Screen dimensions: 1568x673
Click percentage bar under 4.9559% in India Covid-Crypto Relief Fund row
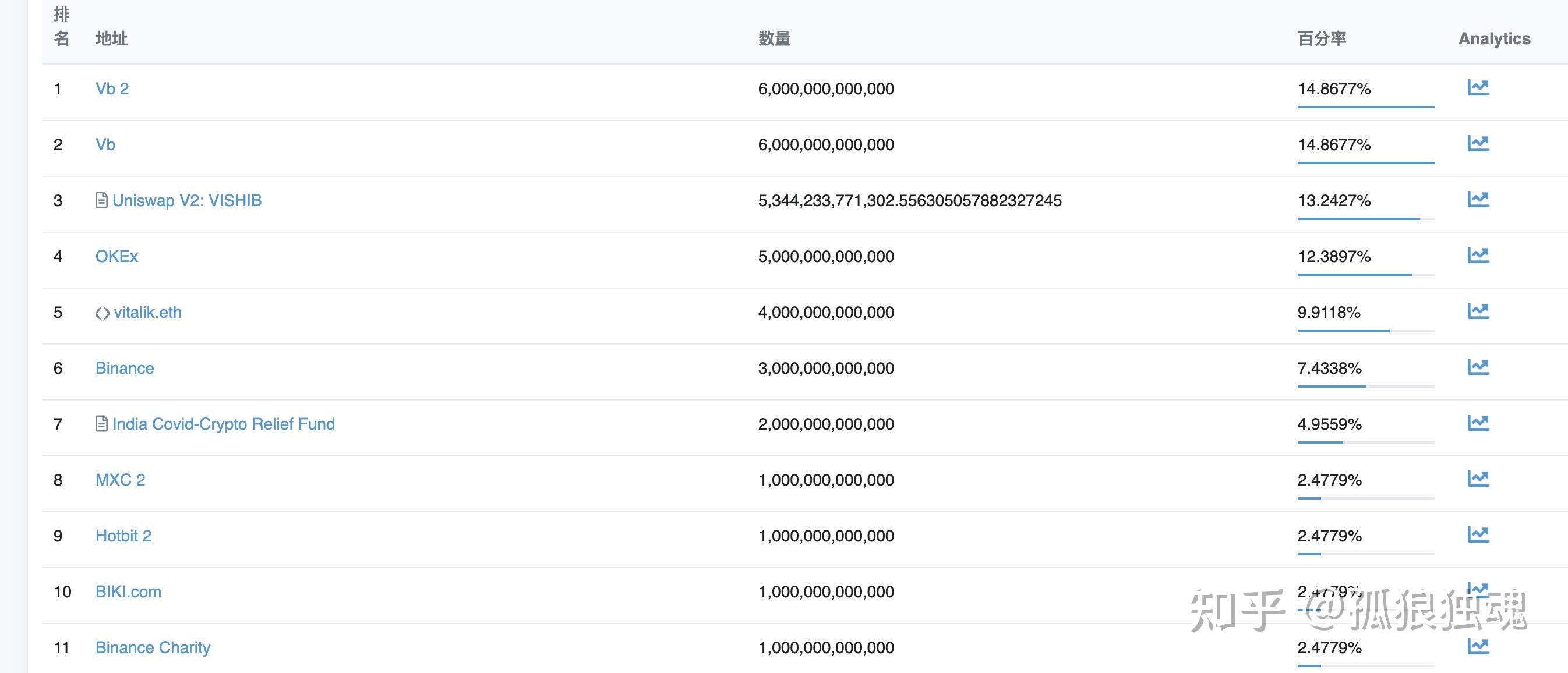coord(1366,442)
